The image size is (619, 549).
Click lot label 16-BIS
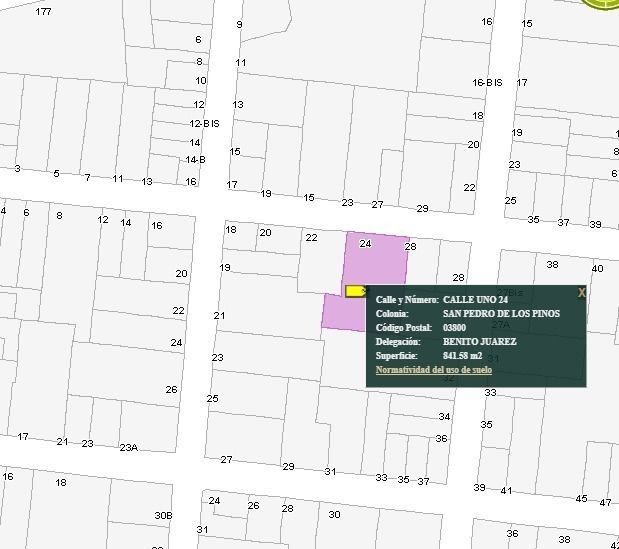487,82
